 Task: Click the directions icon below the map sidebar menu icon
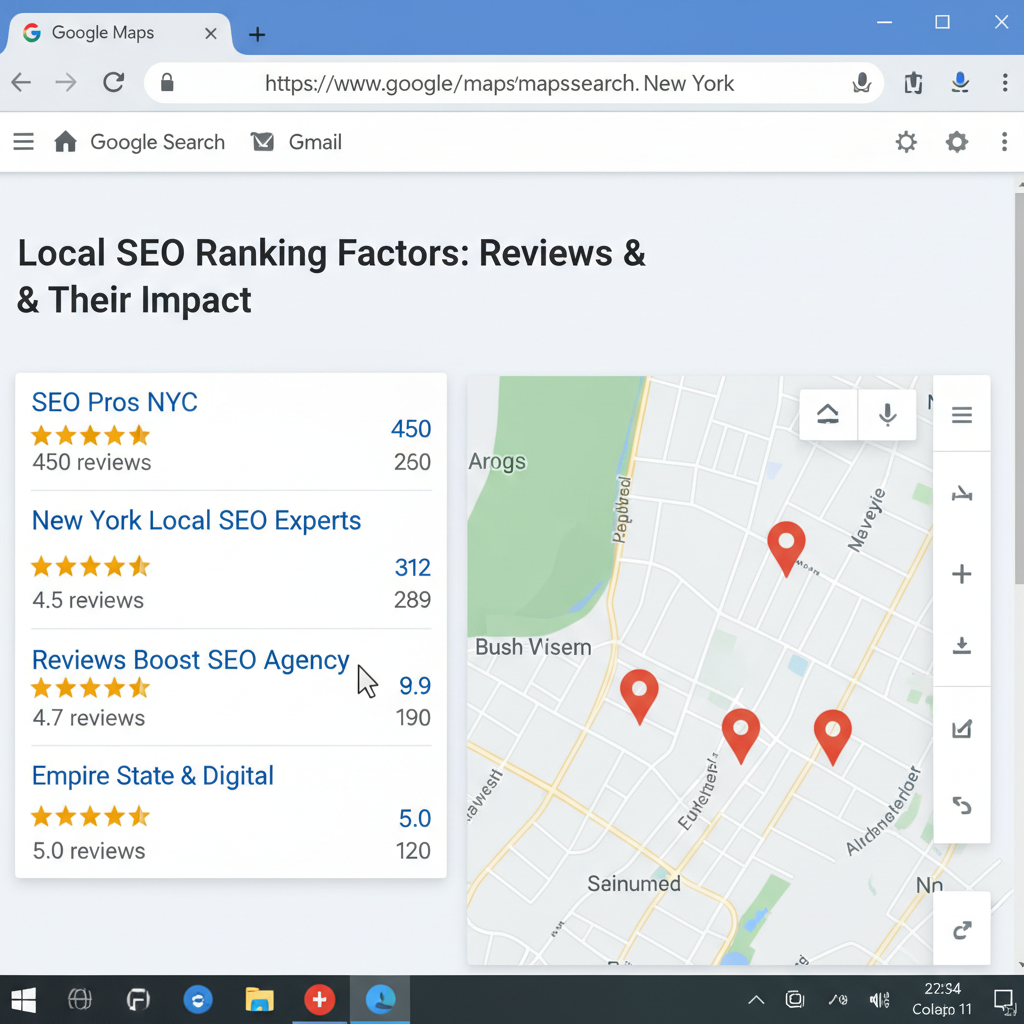tap(961, 494)
